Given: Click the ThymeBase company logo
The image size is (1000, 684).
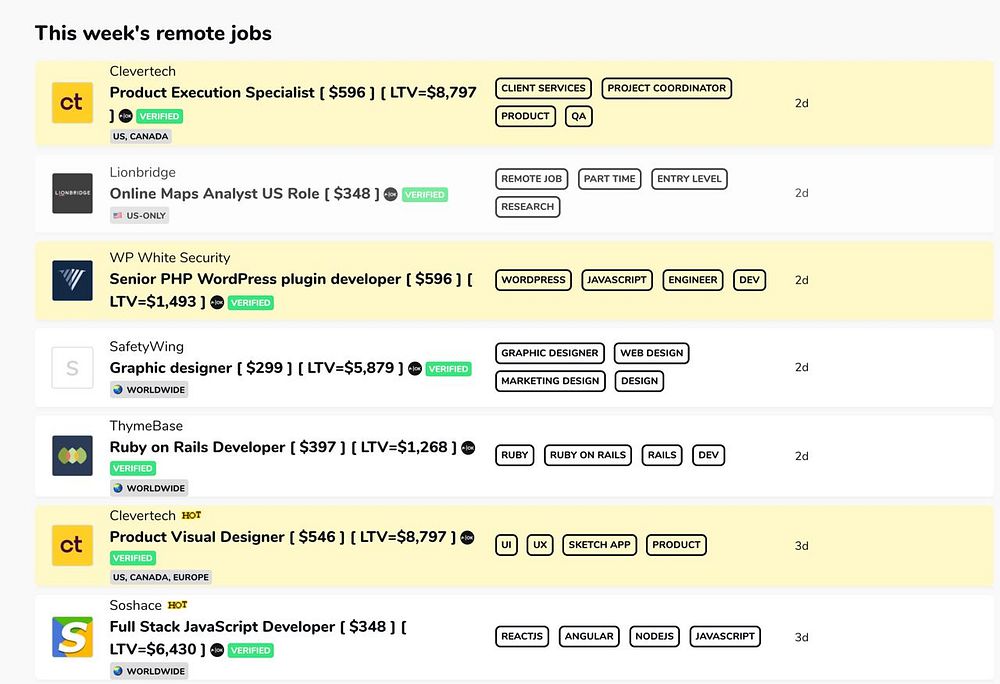Looking at the screenshot, I should pyautogui.click(x=72, y=455).
